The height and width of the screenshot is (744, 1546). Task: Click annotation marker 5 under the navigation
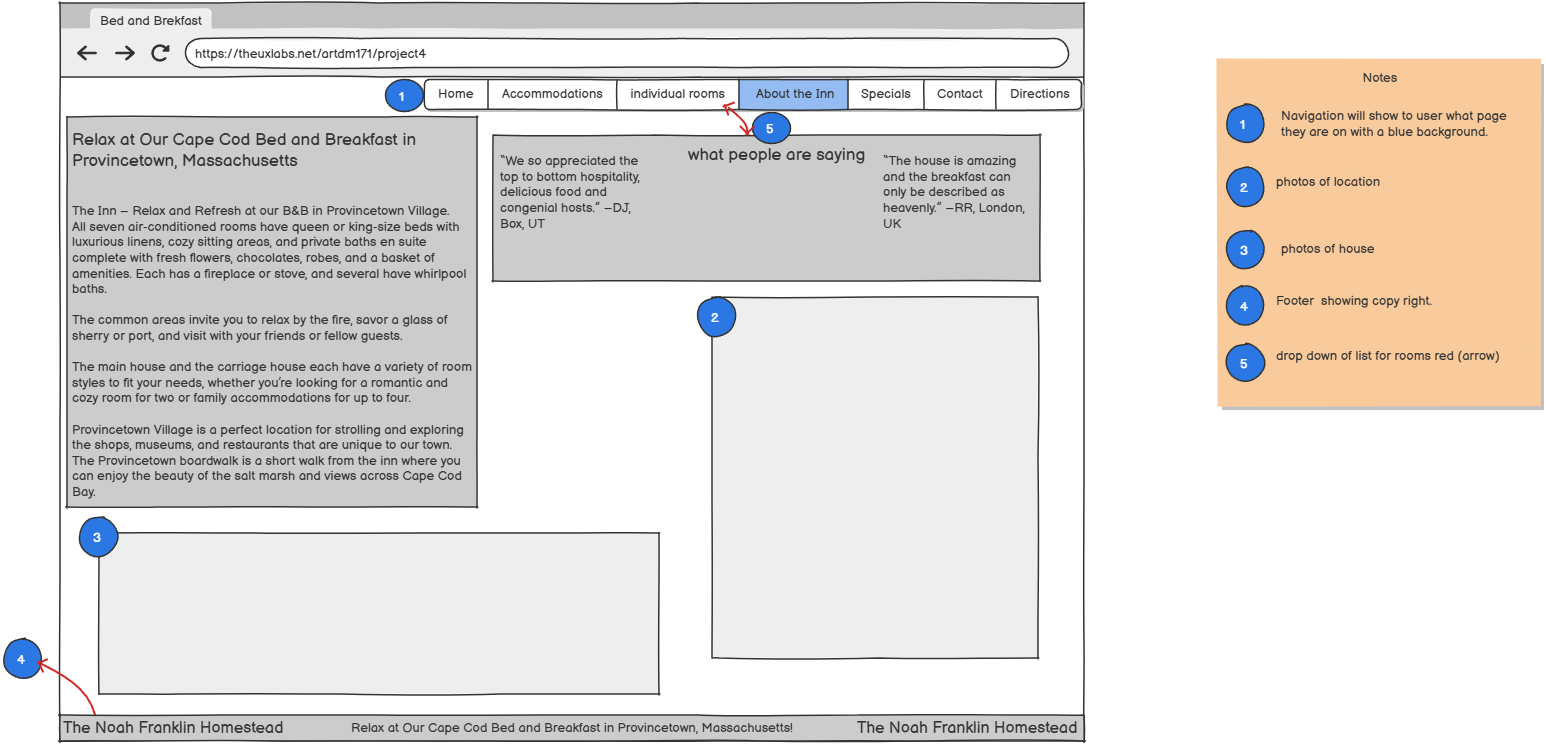769,129
